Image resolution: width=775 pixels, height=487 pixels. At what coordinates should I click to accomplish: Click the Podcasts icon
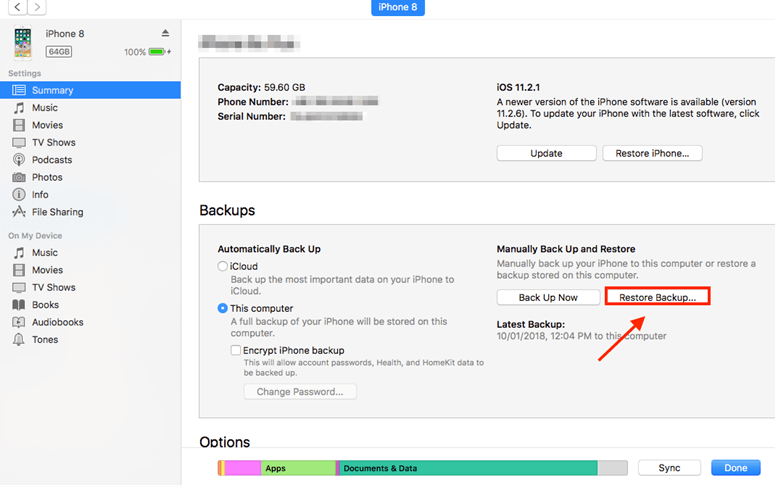coord(19,160)
